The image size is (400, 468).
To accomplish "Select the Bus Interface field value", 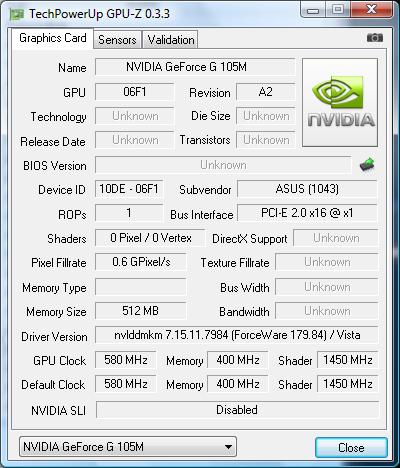I will click(x=307, y=213).
